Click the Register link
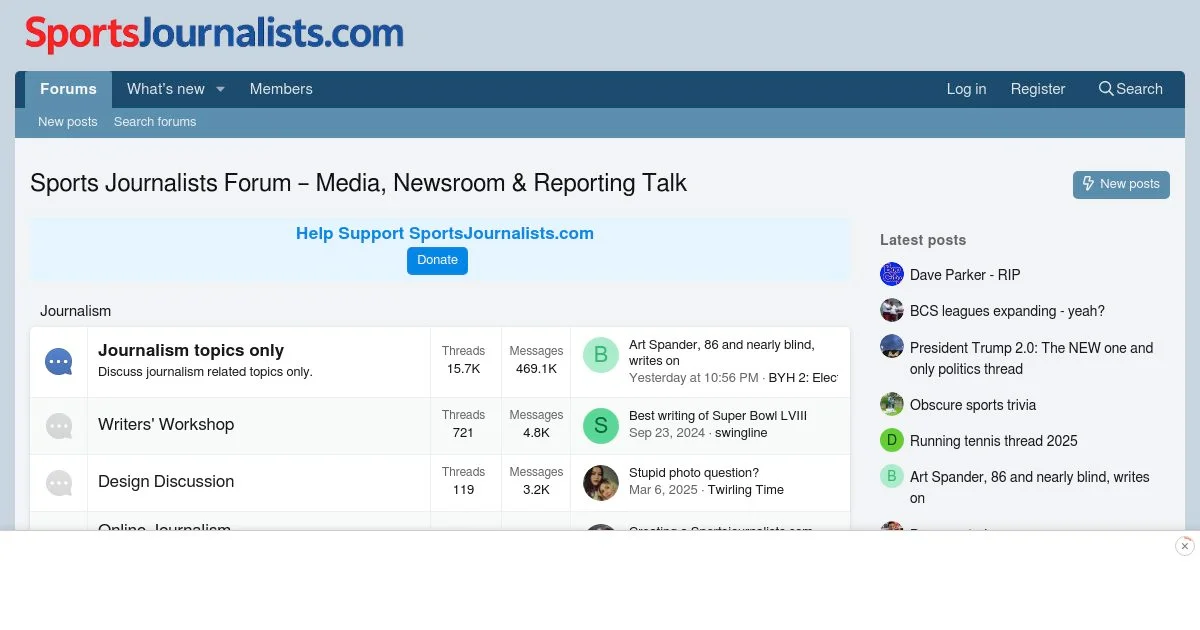Image resolution: width=1200 pixels, height=630 pixels. (x=1038, y=89)
